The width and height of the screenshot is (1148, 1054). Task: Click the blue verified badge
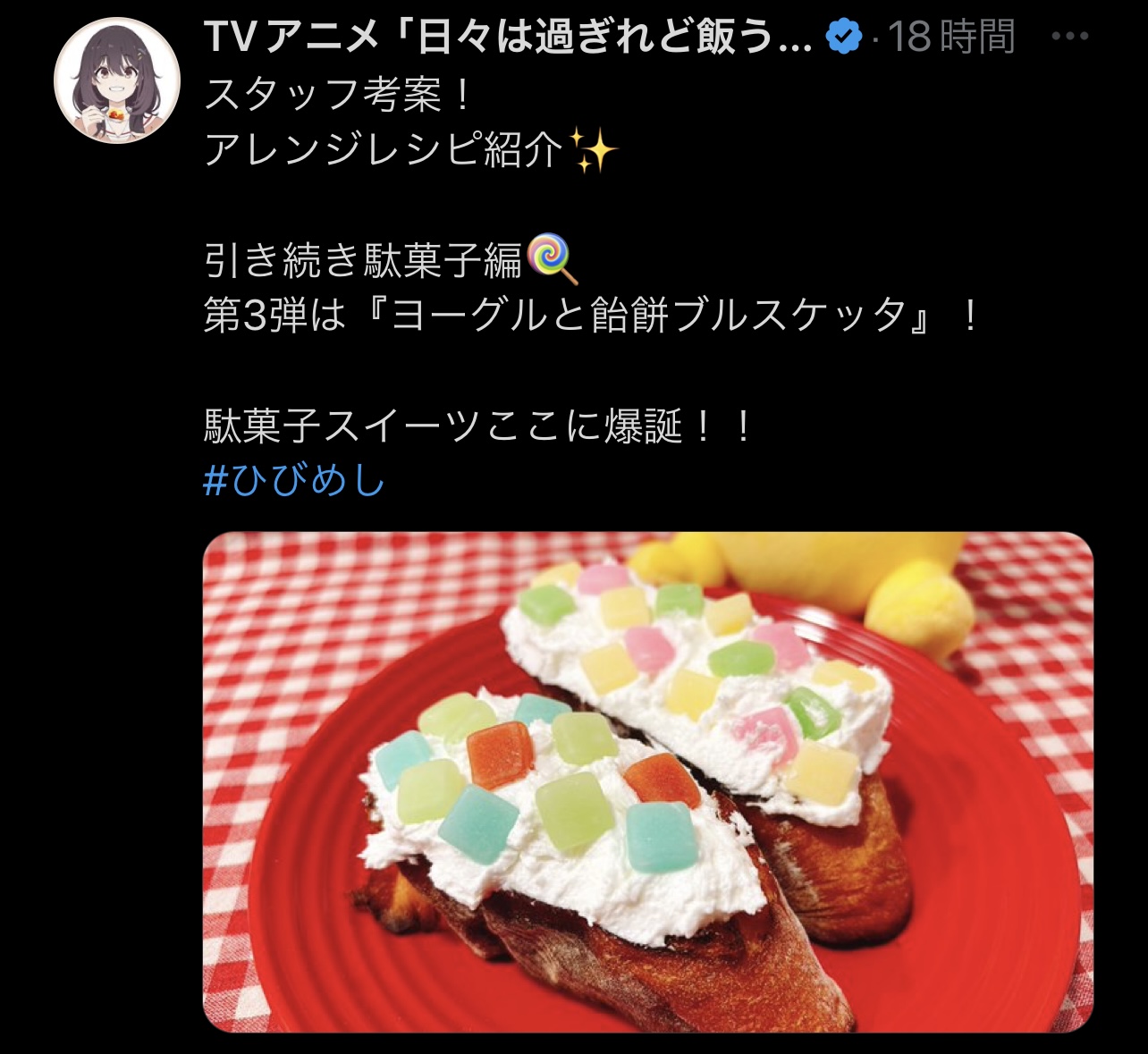tap(843, 37)
